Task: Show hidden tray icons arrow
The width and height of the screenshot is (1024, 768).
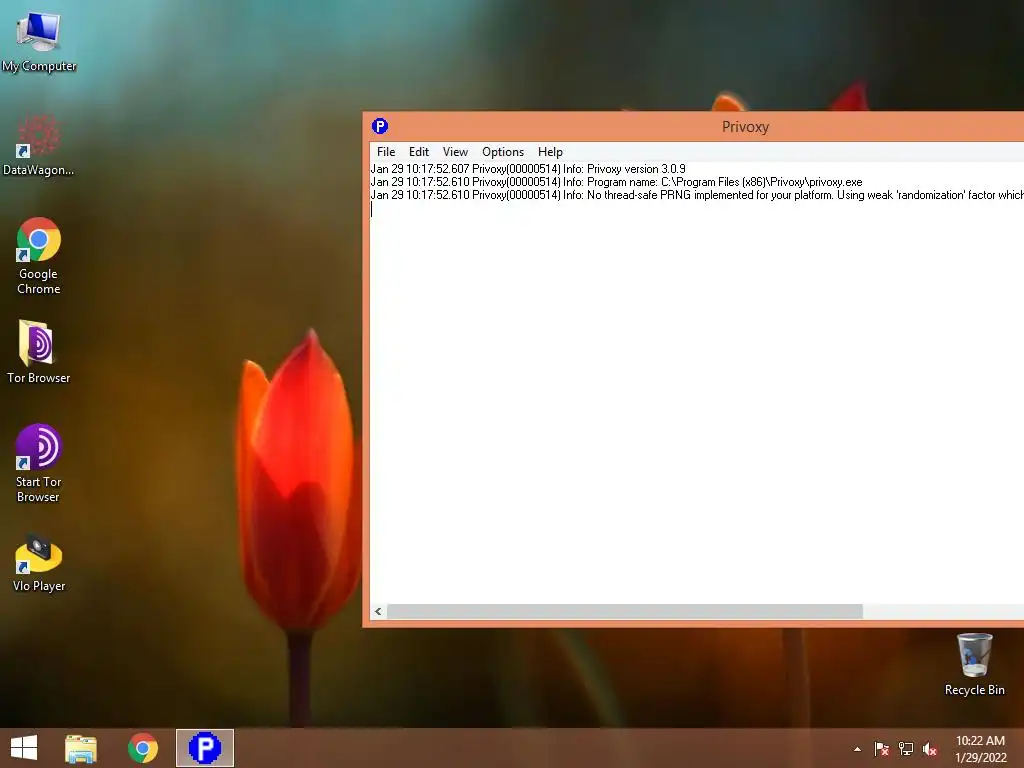Action: coord(857,749)
